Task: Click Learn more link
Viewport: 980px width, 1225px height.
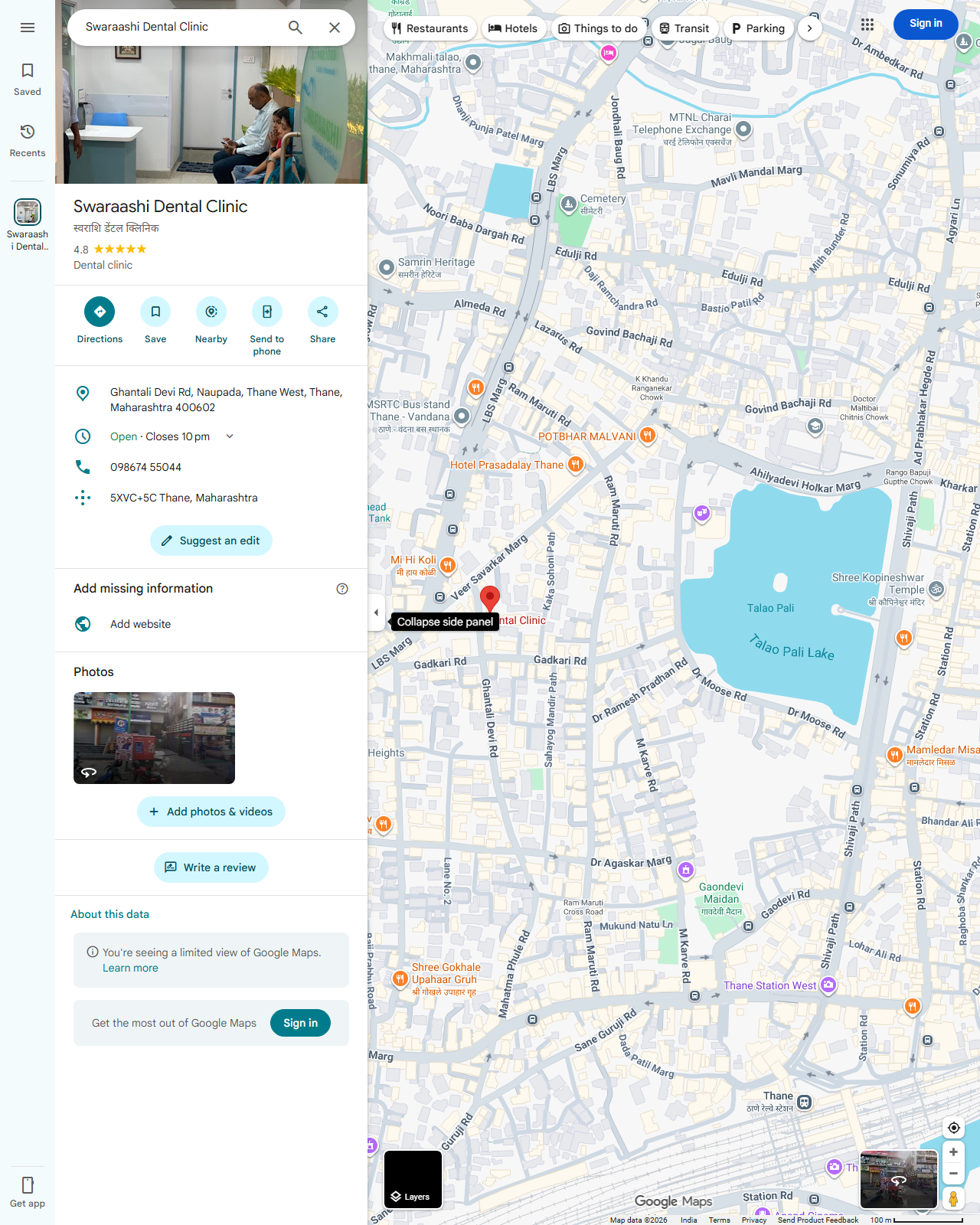Action: 130,968
